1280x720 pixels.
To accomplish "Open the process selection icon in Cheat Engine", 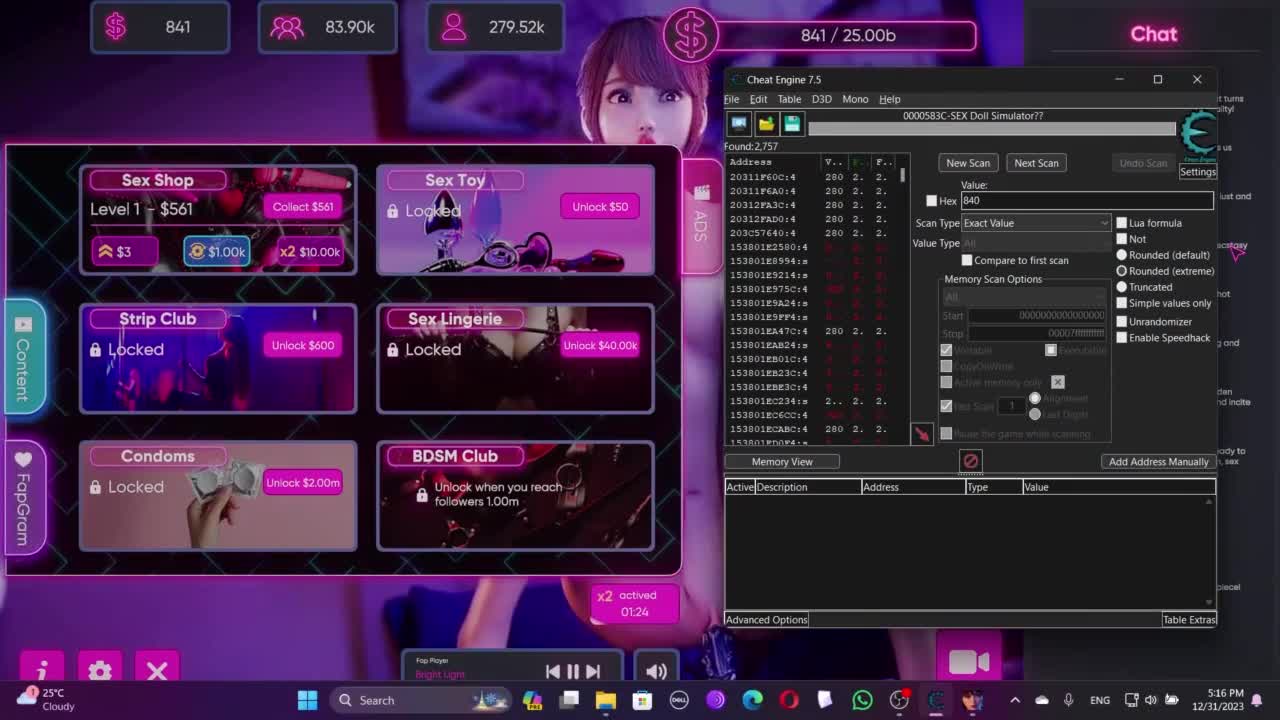I will pos(739,123).
